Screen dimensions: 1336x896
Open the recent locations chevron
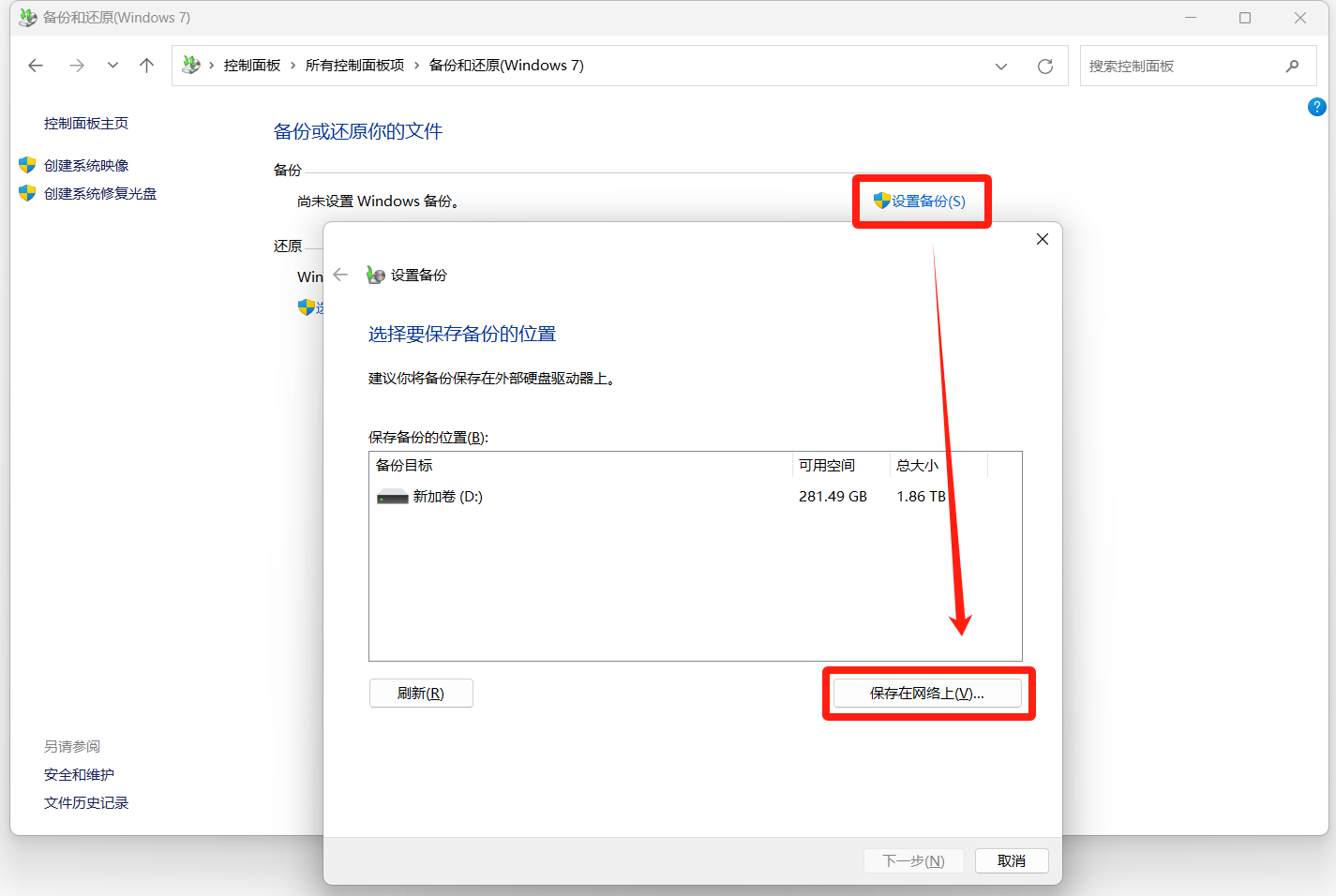(113, 66)
